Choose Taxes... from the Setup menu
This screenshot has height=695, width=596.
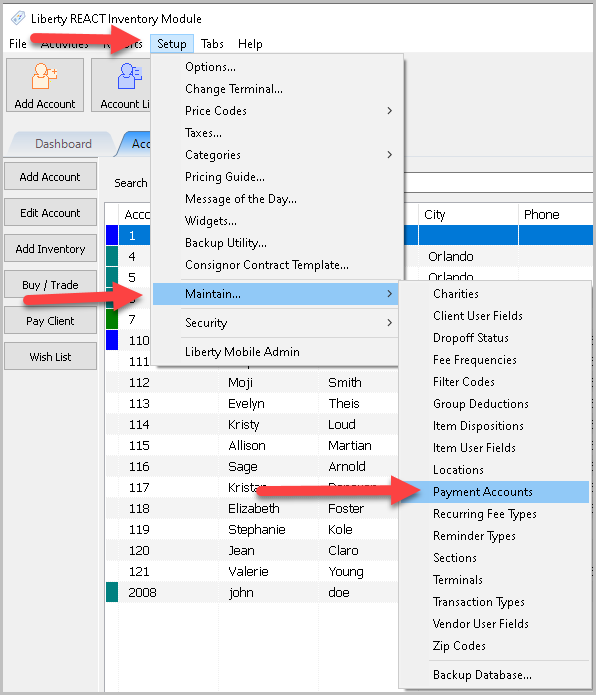pos(275,133)
